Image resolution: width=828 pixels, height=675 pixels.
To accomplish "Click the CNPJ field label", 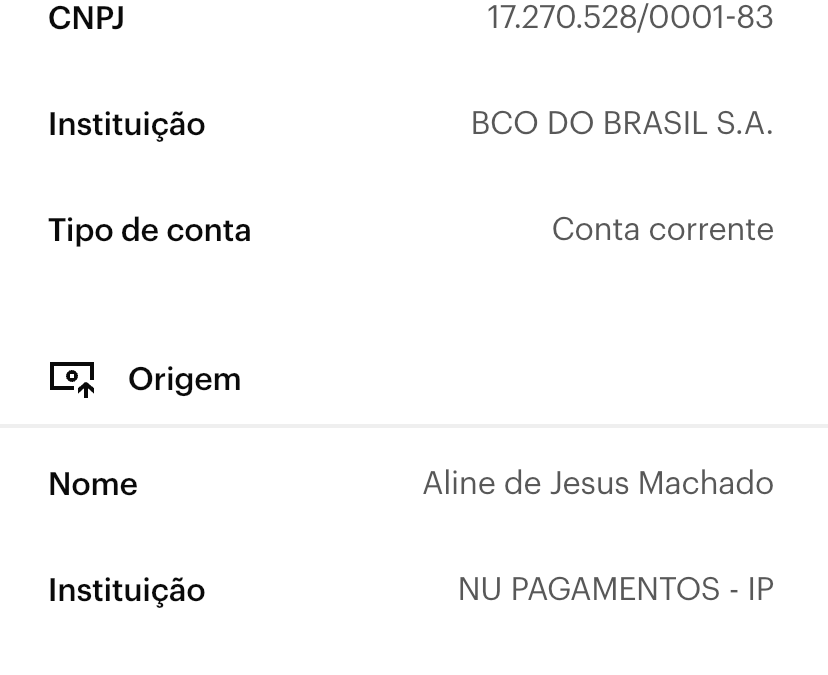I will (86, 18).
